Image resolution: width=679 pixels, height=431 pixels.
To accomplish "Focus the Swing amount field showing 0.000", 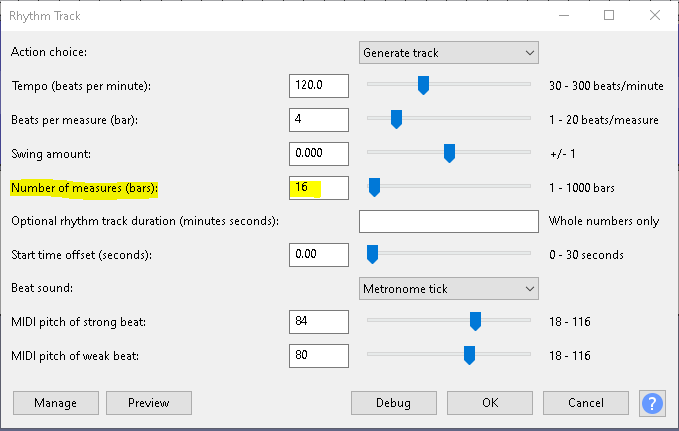I will [x=319, y=154].
